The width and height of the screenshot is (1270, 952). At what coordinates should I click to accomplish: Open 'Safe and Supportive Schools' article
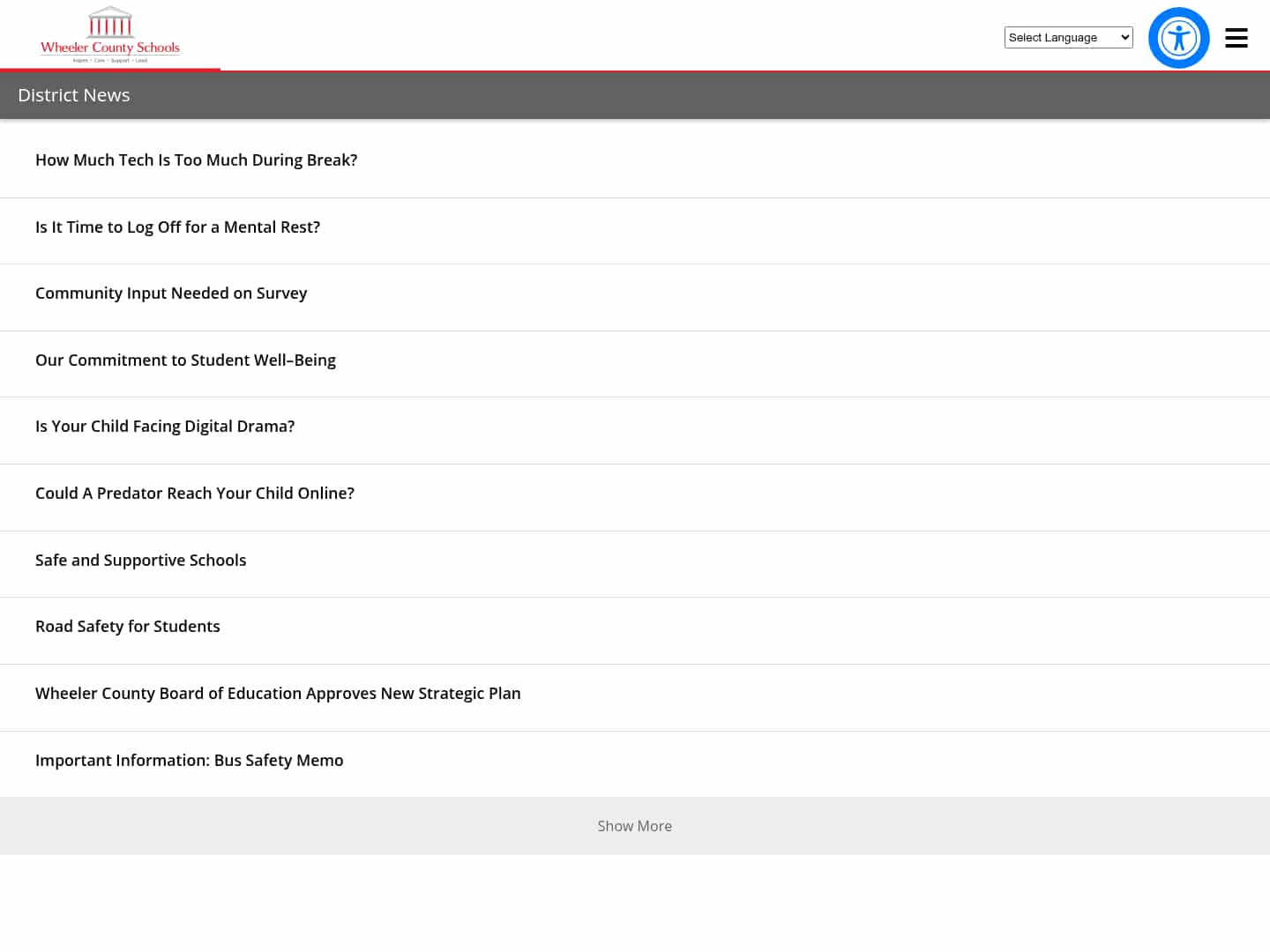[x=140, y=560]
